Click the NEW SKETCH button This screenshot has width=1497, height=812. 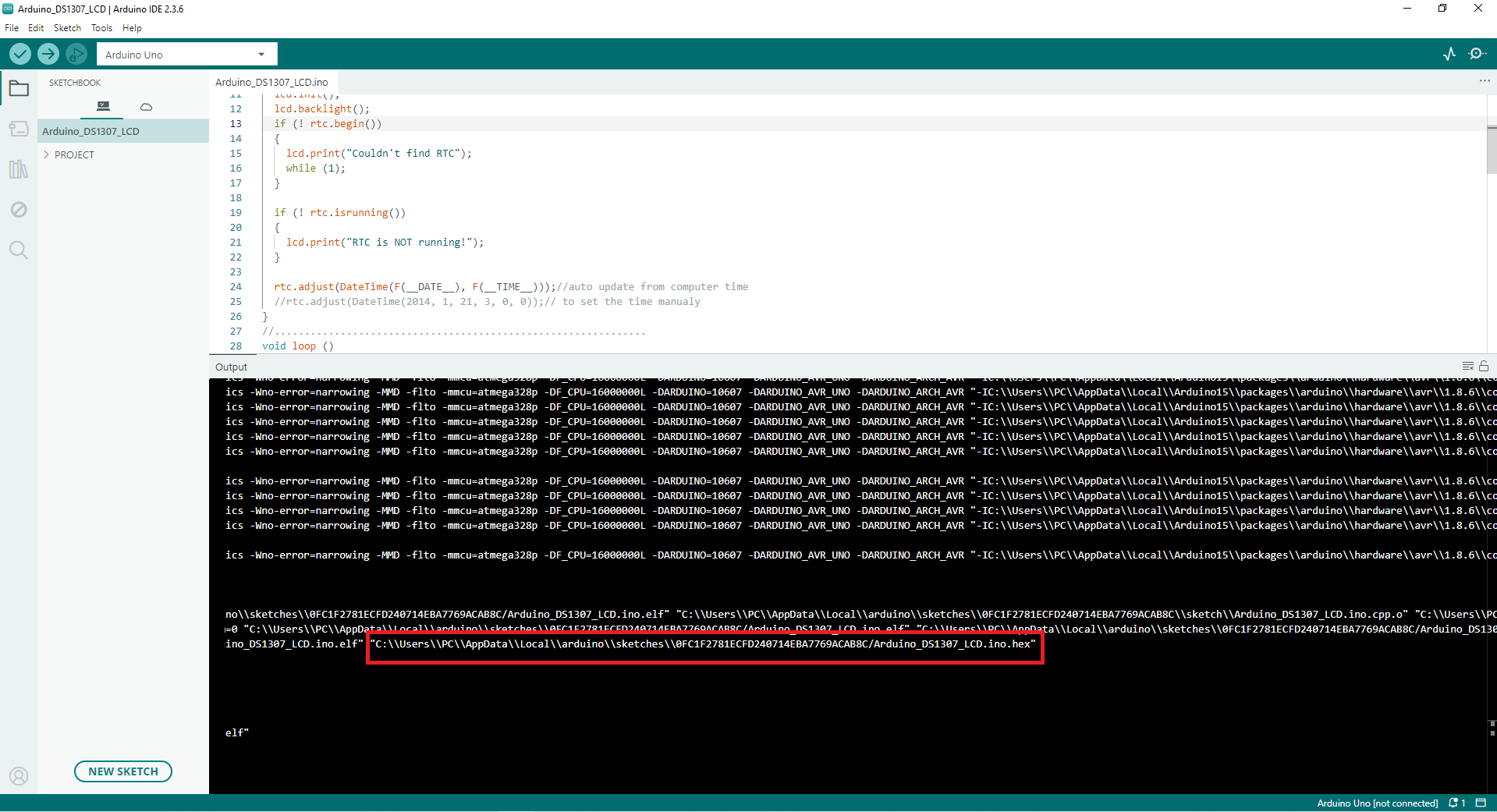point(123,771)
